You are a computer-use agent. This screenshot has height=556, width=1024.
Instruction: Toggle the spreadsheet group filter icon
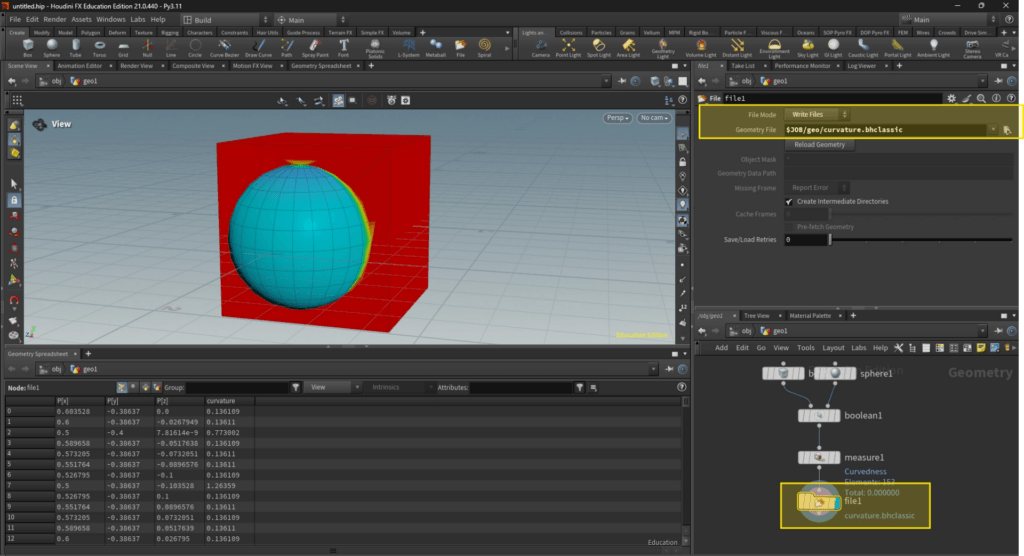click(296, 387)
